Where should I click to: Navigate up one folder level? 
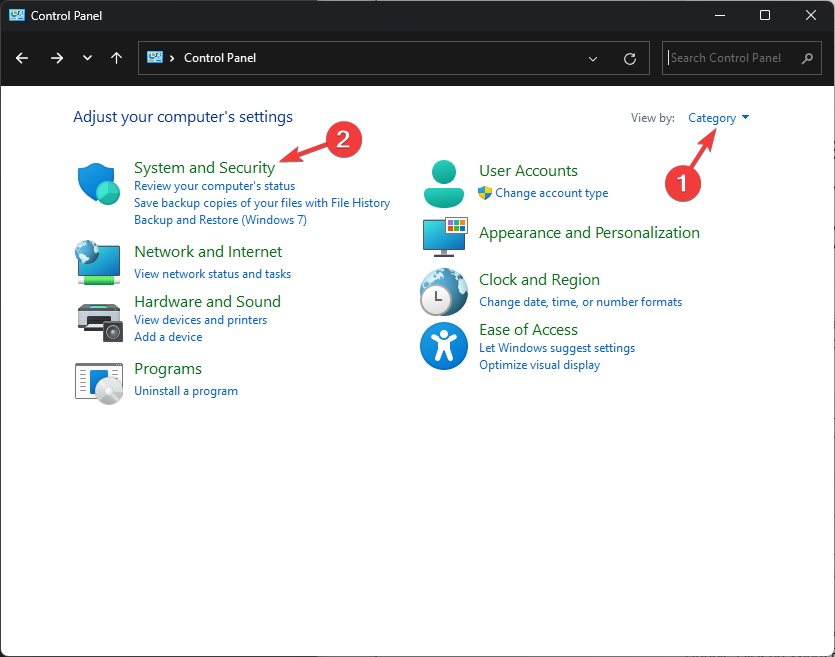click(116, 58)
